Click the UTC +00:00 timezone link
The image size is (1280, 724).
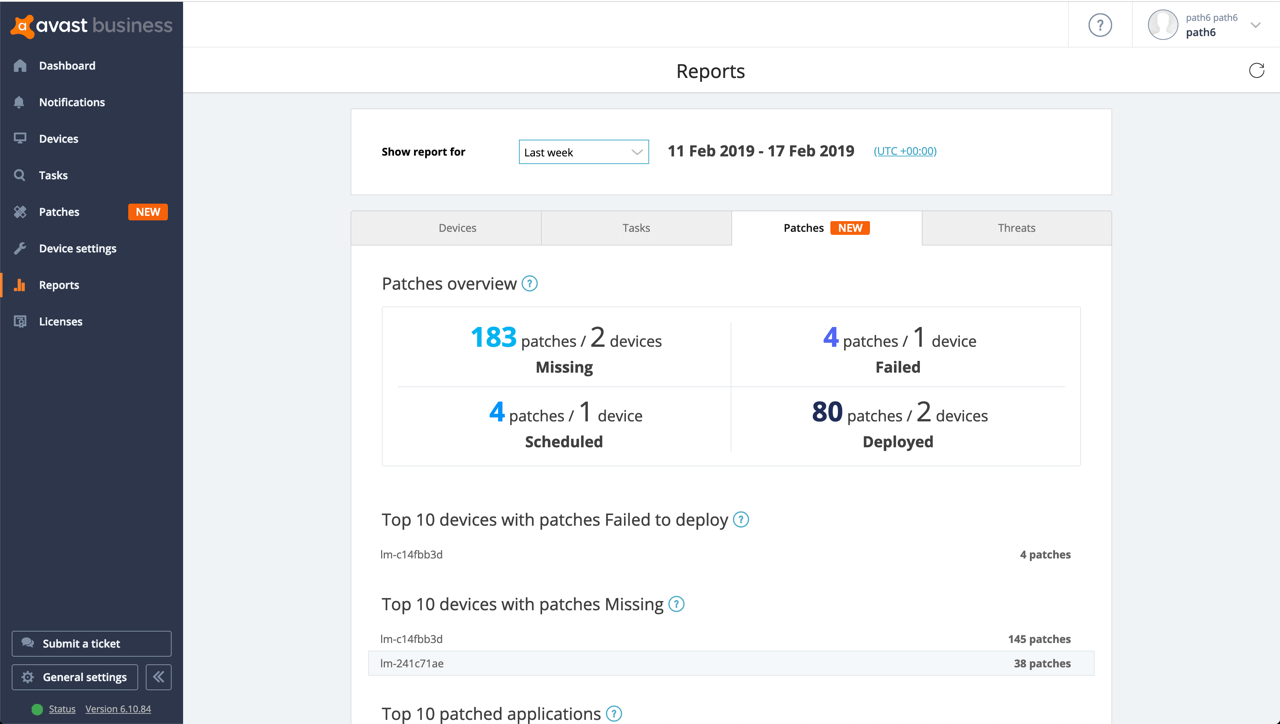[x=905, y=151]
